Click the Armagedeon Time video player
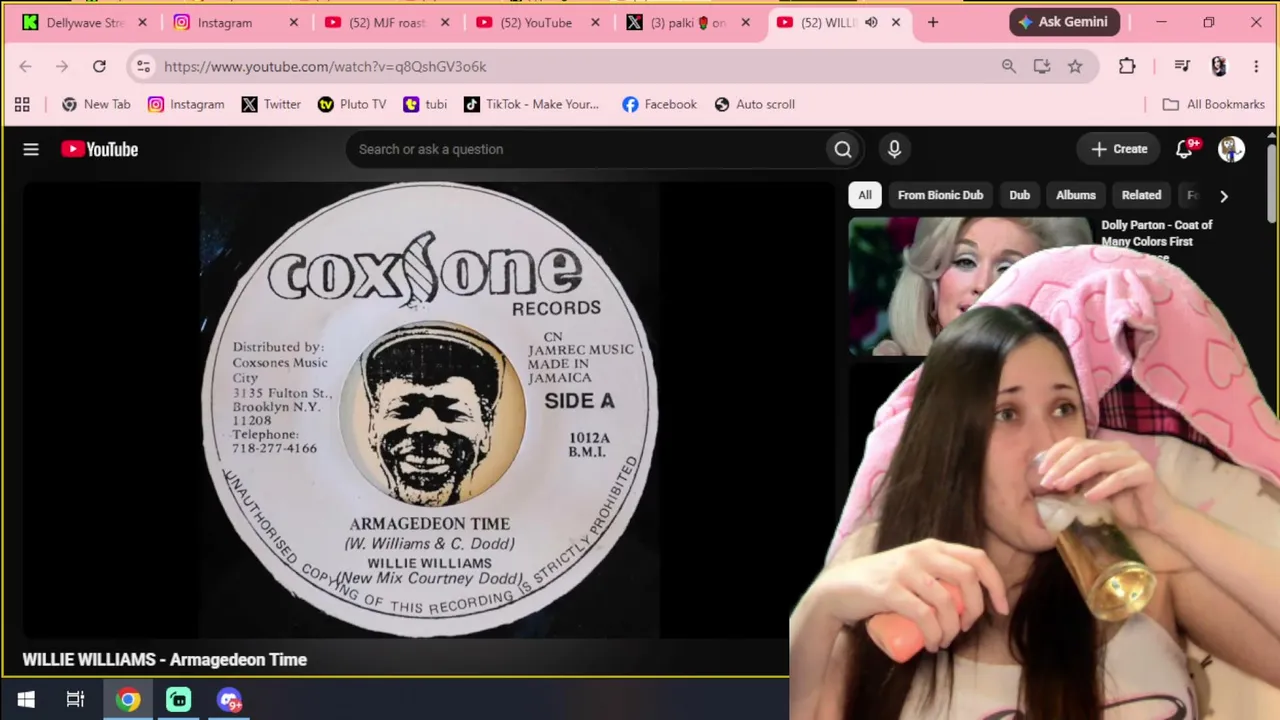The image size is (1280, 720). point(428,408)
